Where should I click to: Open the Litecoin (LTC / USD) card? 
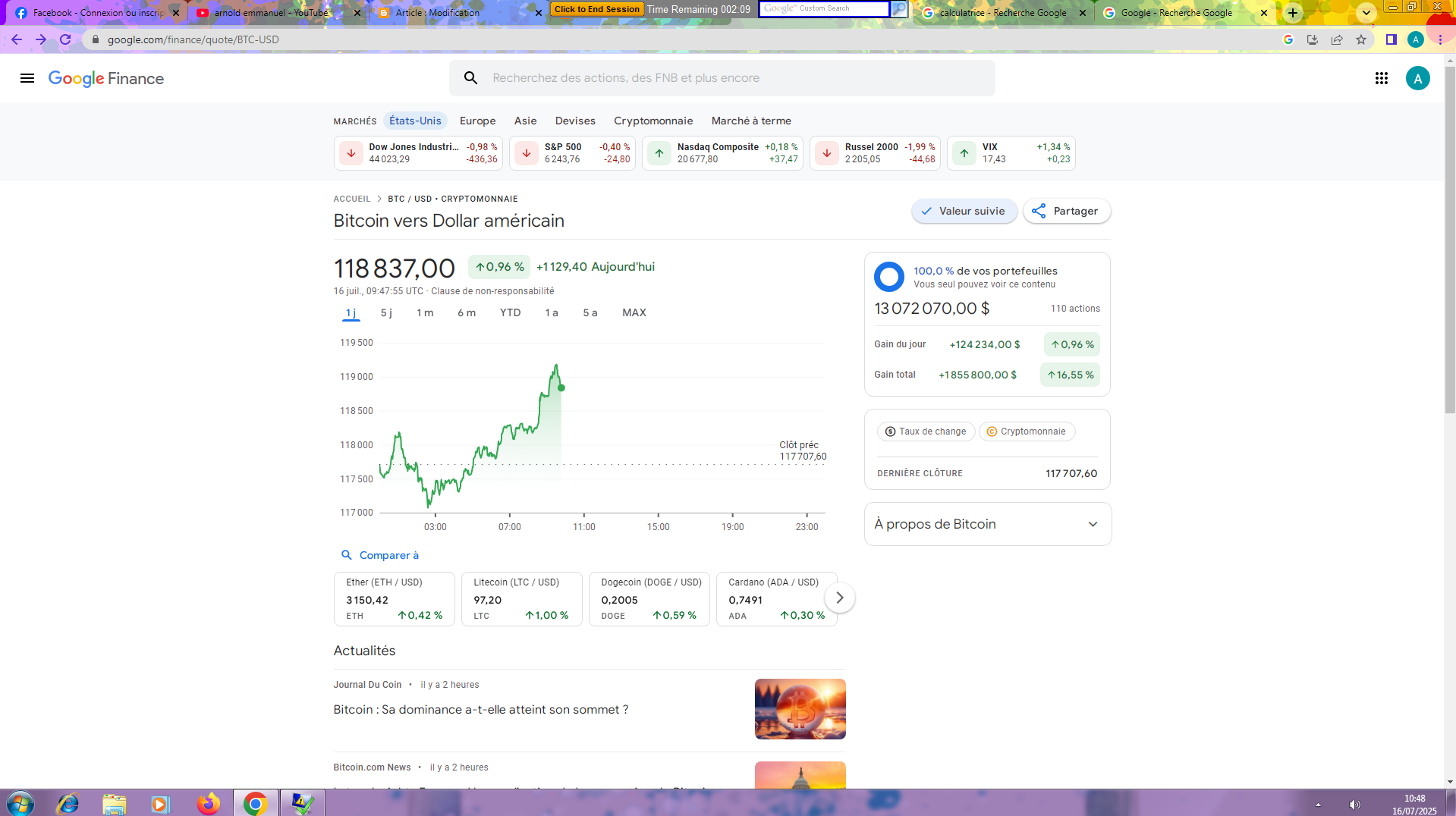tap(522, 599)
